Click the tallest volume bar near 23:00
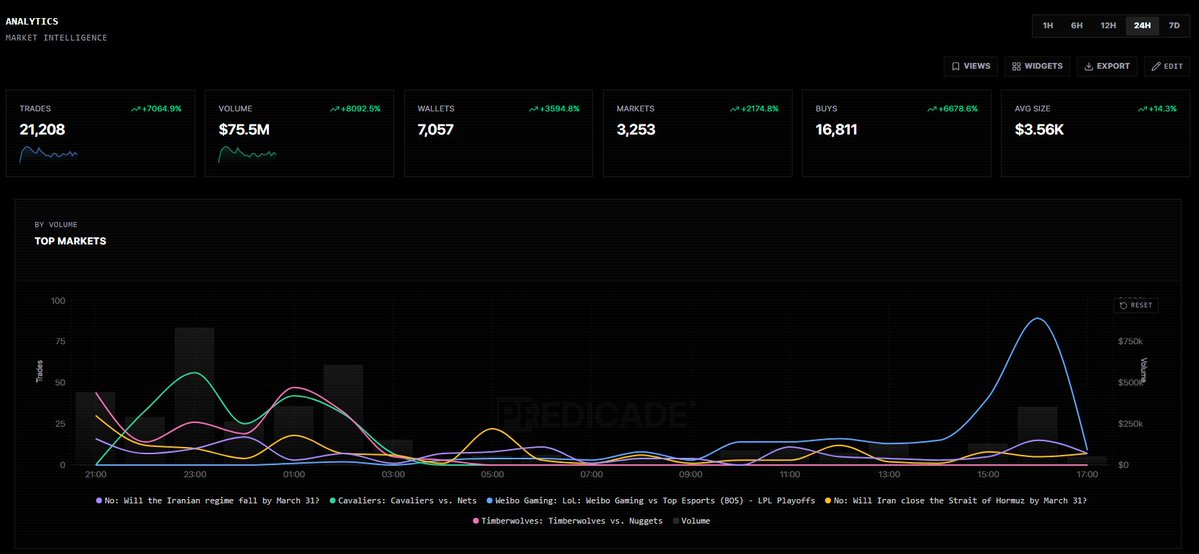The image size is (1199, 554). [194, 396]
